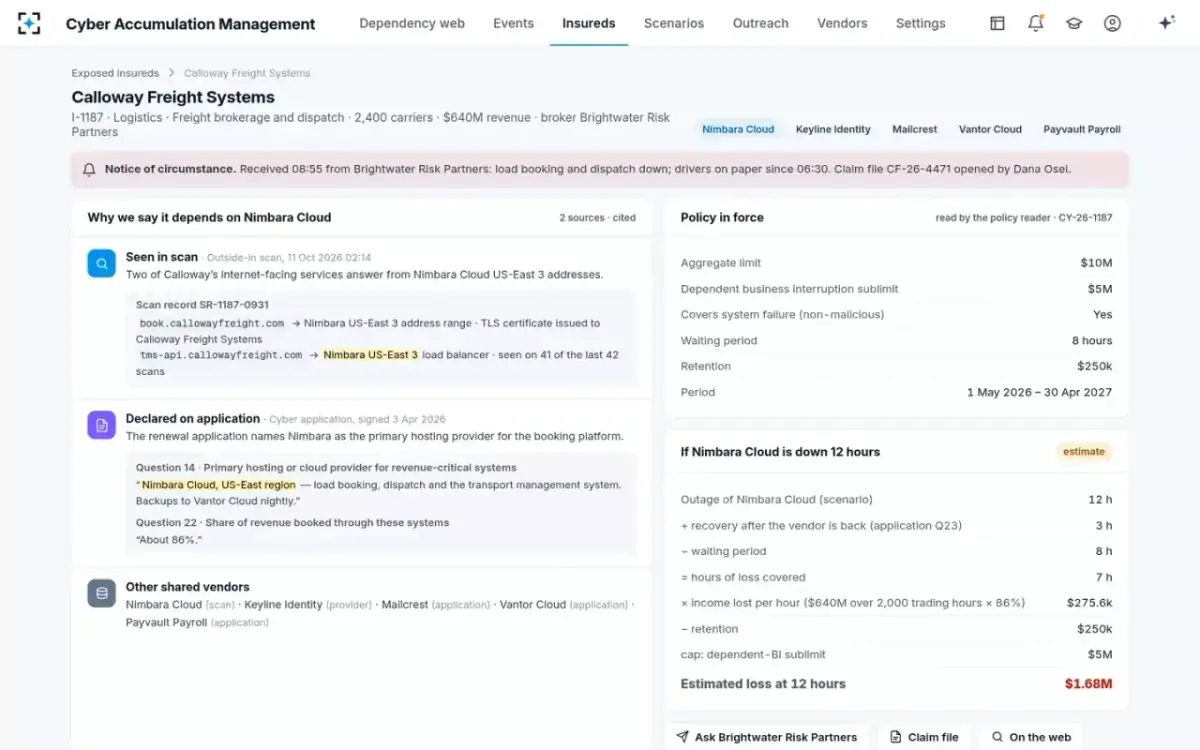Click Keyline Identity in Other shared vendors
1200x750 pixels.
point(283,604)
